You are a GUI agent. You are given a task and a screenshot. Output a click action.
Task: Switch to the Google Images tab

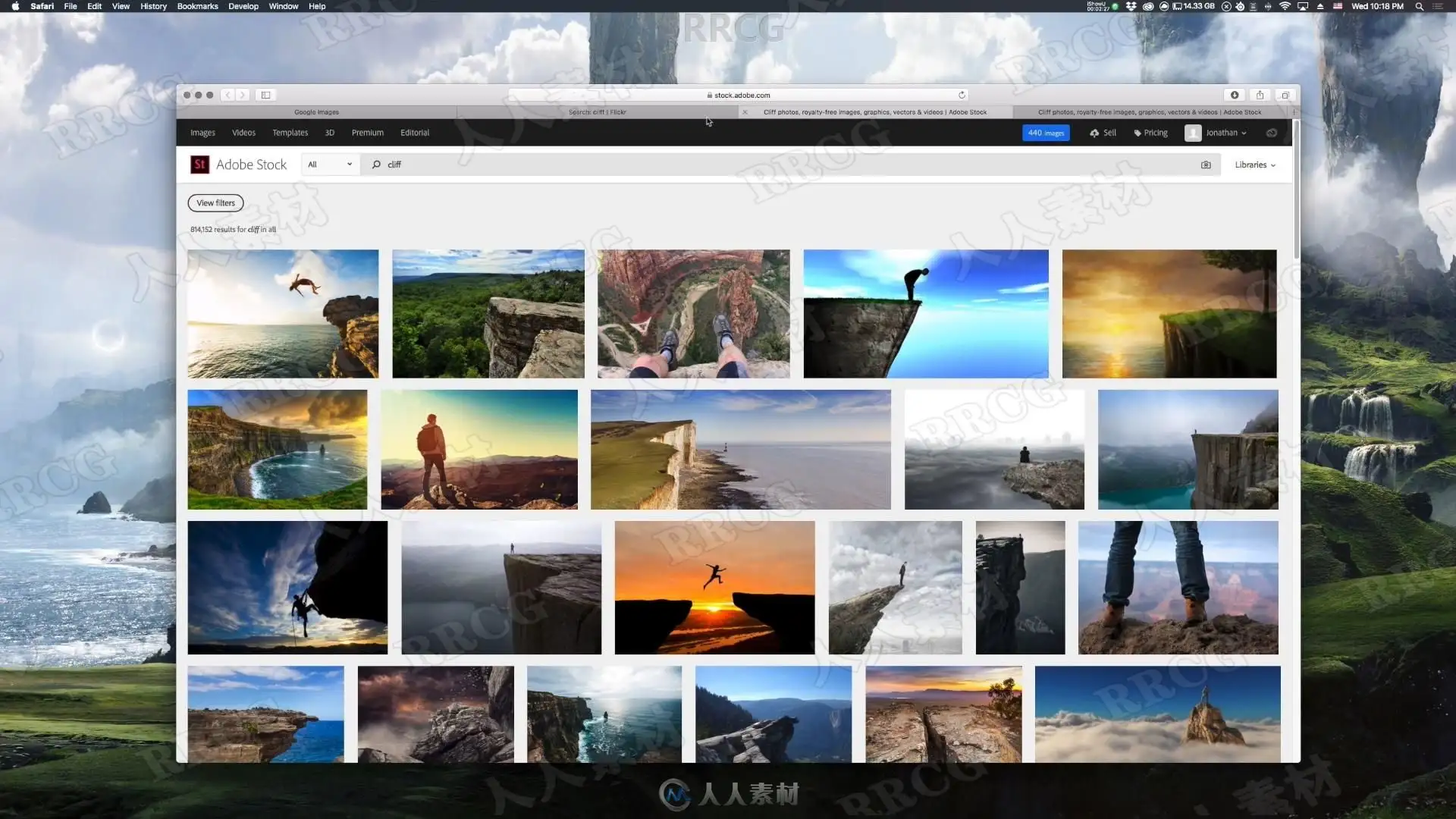coord(316,112)
